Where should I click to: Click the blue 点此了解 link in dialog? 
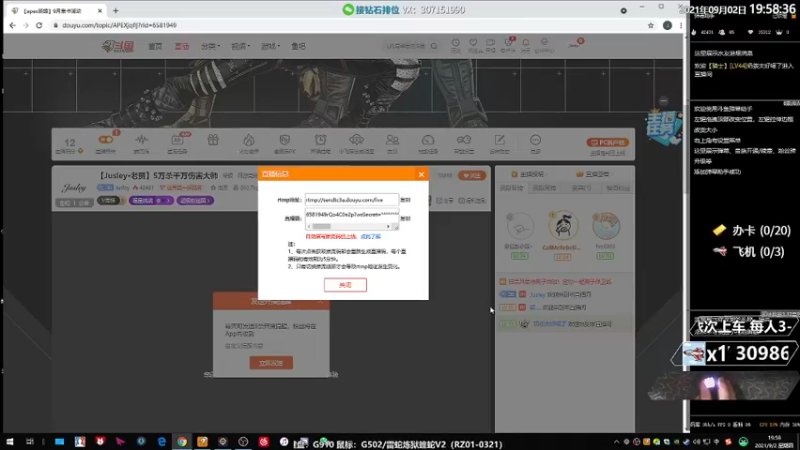pyautogui.click(x=371, y=237)
